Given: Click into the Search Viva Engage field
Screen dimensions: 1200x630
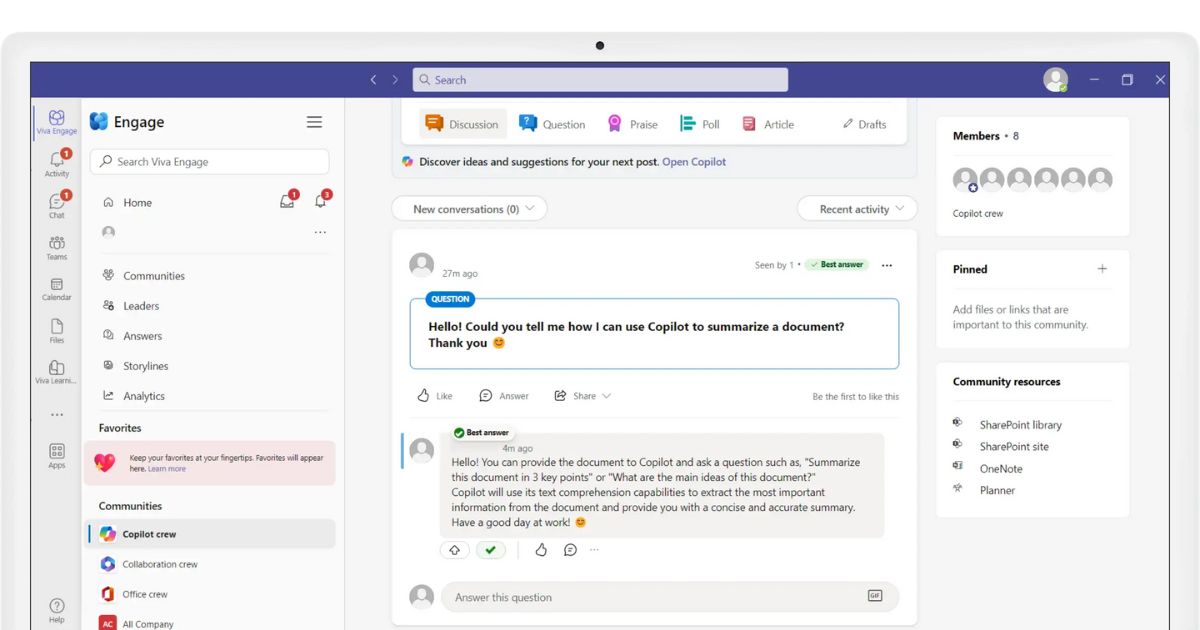Looking at the screenshot, I should (210, 162).
